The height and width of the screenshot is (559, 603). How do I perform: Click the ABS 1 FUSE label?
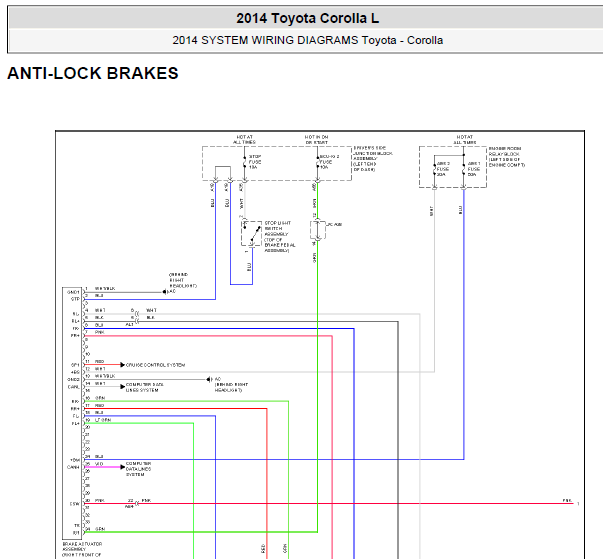(x=473, y=169)
